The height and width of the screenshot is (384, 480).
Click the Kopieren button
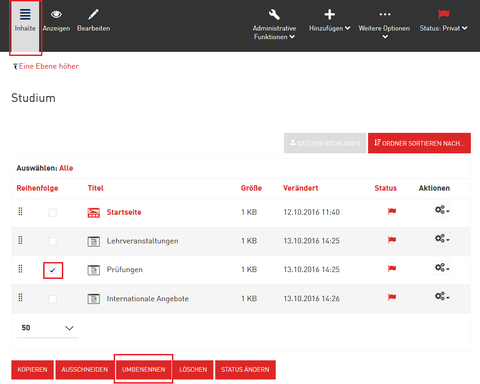32,370
